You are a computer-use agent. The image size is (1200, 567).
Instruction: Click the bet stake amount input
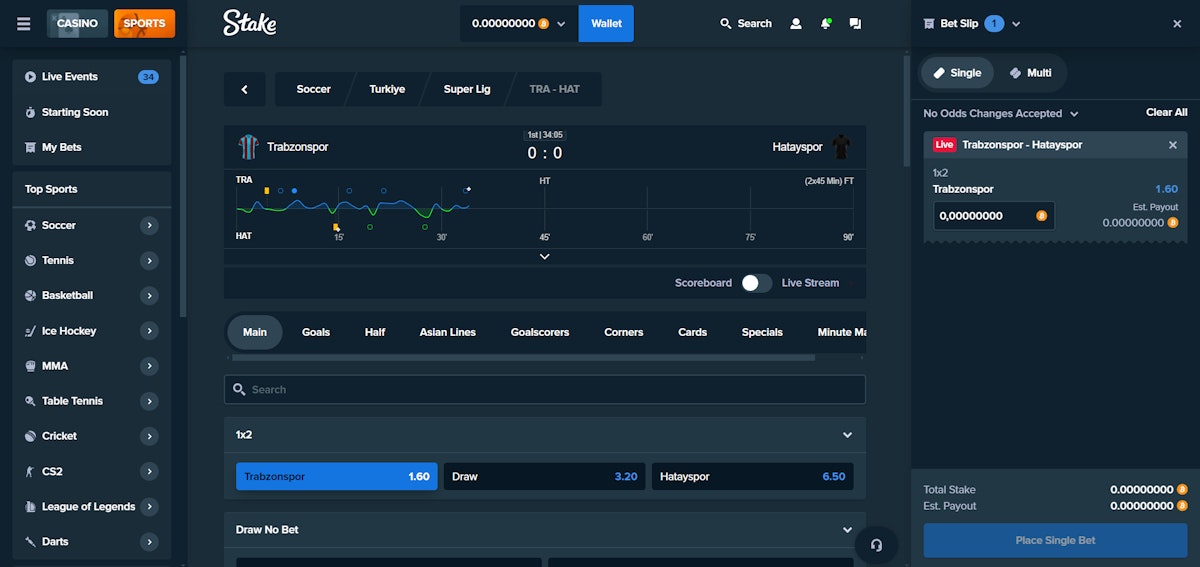[993, 215]
